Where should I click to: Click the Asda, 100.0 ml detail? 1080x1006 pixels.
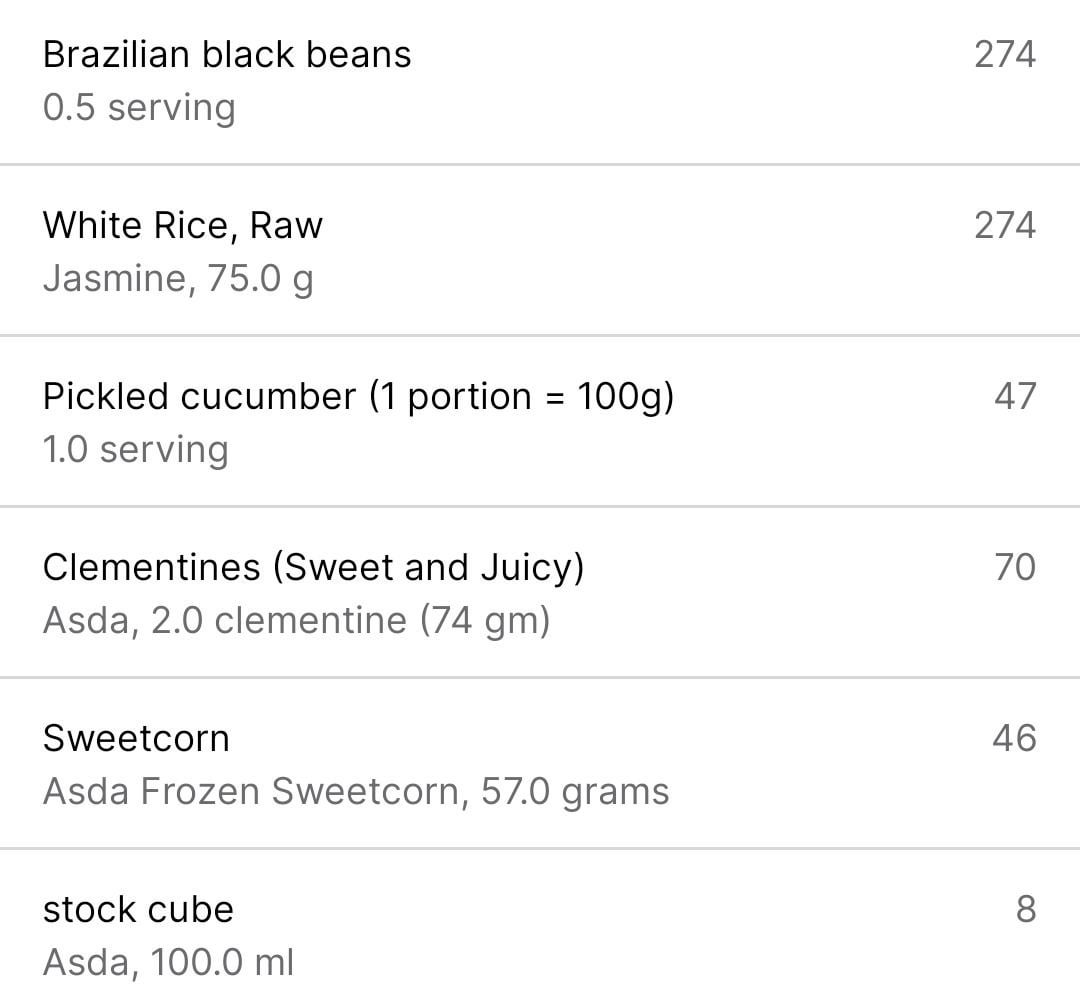(169, 962)
